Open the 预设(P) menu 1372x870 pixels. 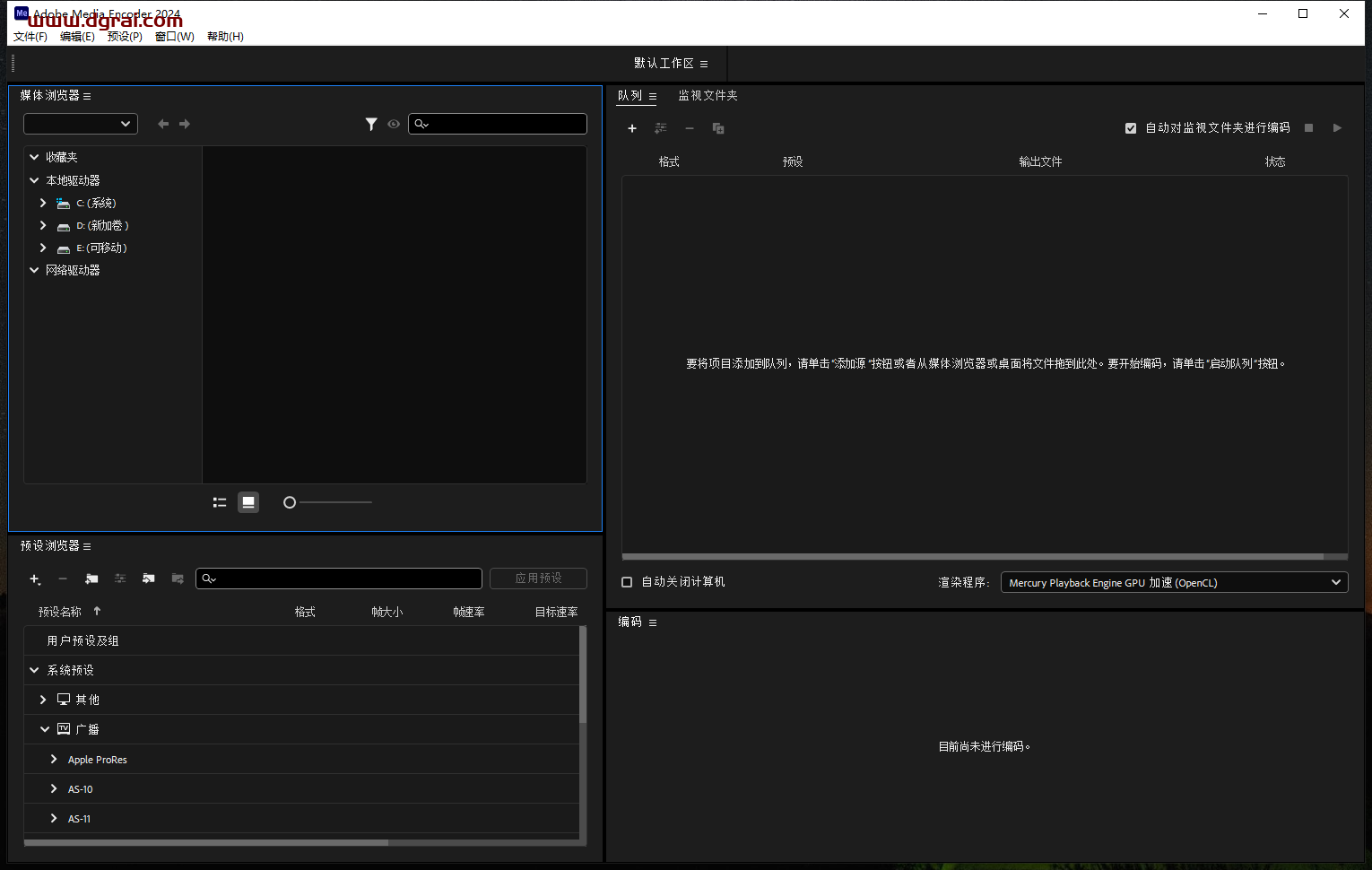click(125, 37)
